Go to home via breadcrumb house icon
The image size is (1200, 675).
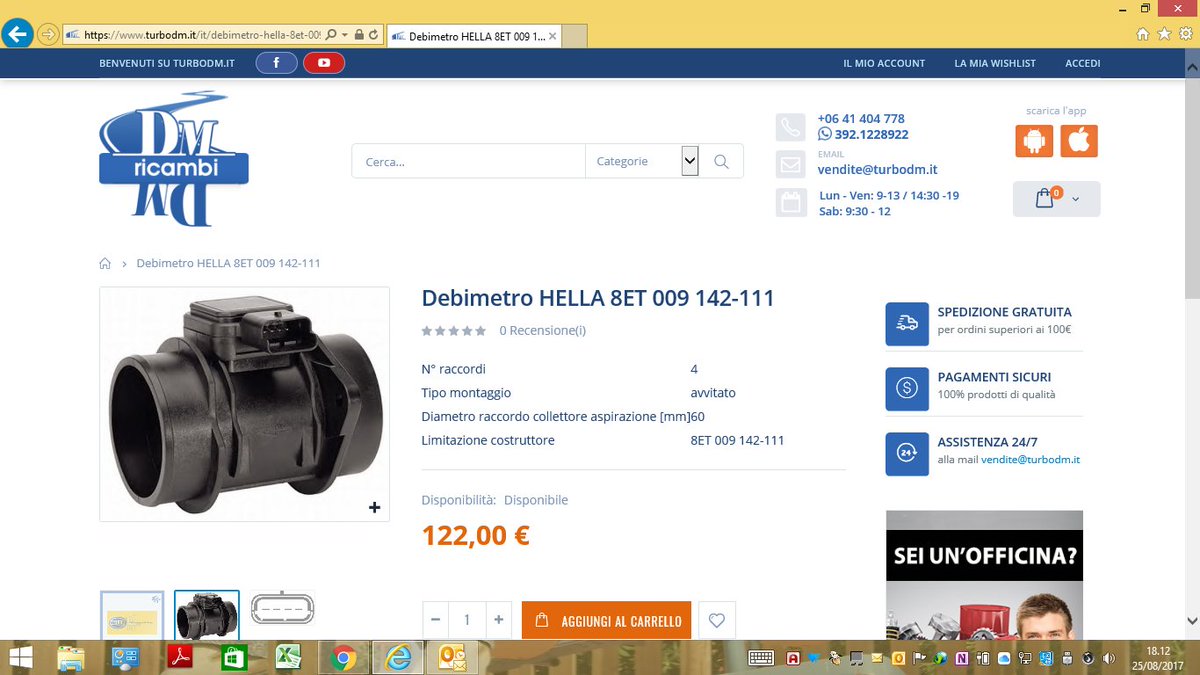[105, 263]
